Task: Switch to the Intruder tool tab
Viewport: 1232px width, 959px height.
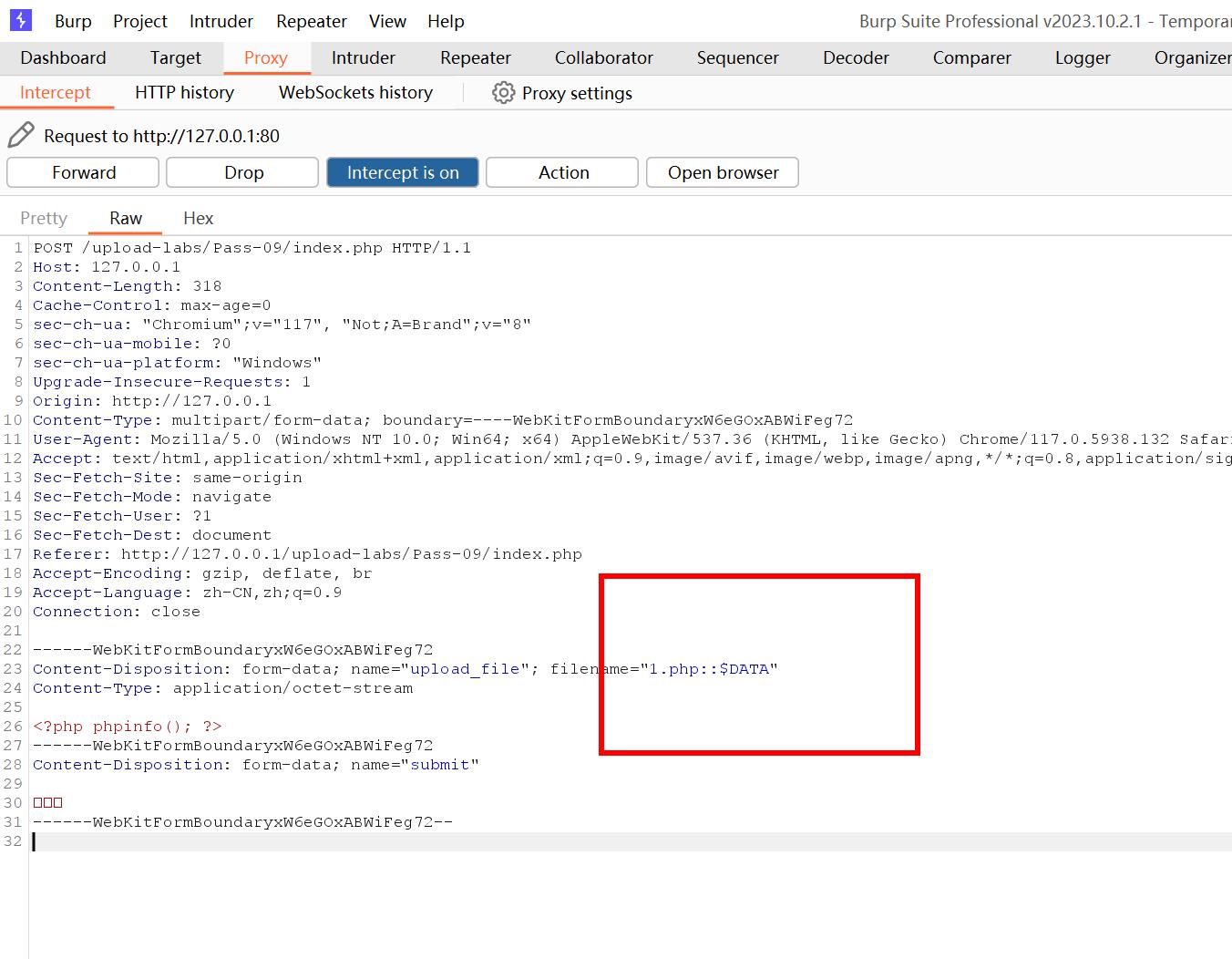Action: 363,57
